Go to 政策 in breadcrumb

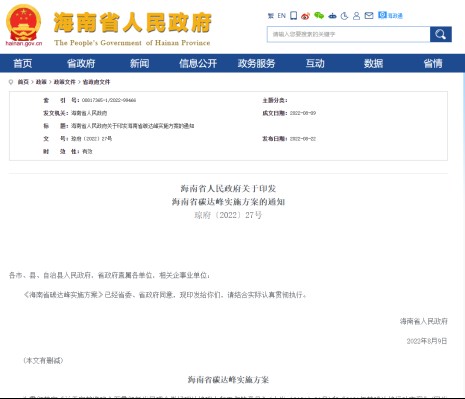click(41, 82)
